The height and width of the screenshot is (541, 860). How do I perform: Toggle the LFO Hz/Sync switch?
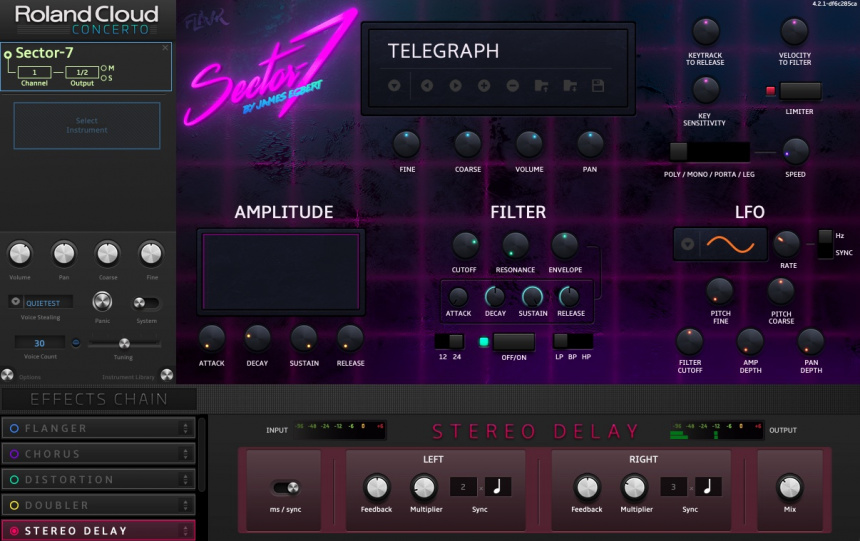(825, 244)
